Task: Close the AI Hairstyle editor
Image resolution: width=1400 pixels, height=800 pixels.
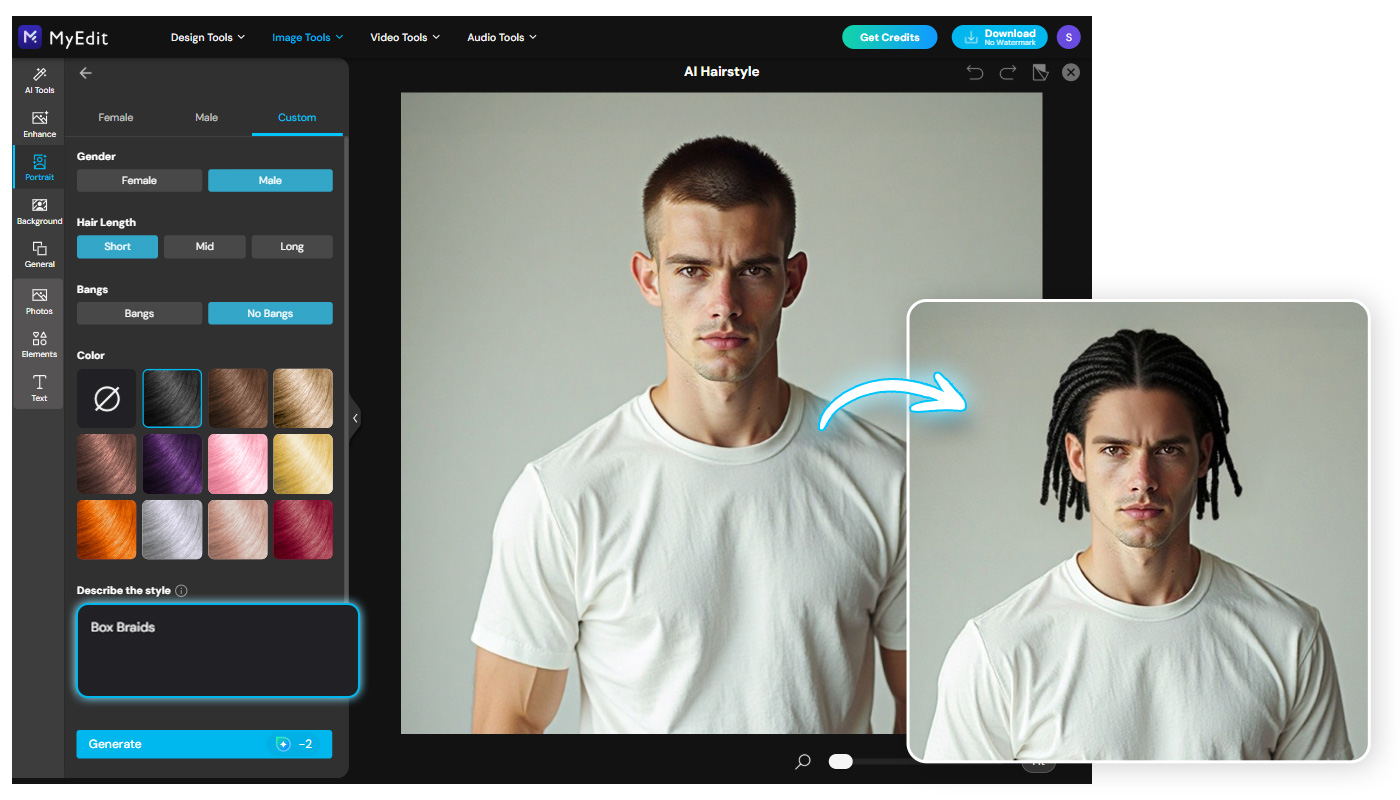Action: pos(1071,72)
